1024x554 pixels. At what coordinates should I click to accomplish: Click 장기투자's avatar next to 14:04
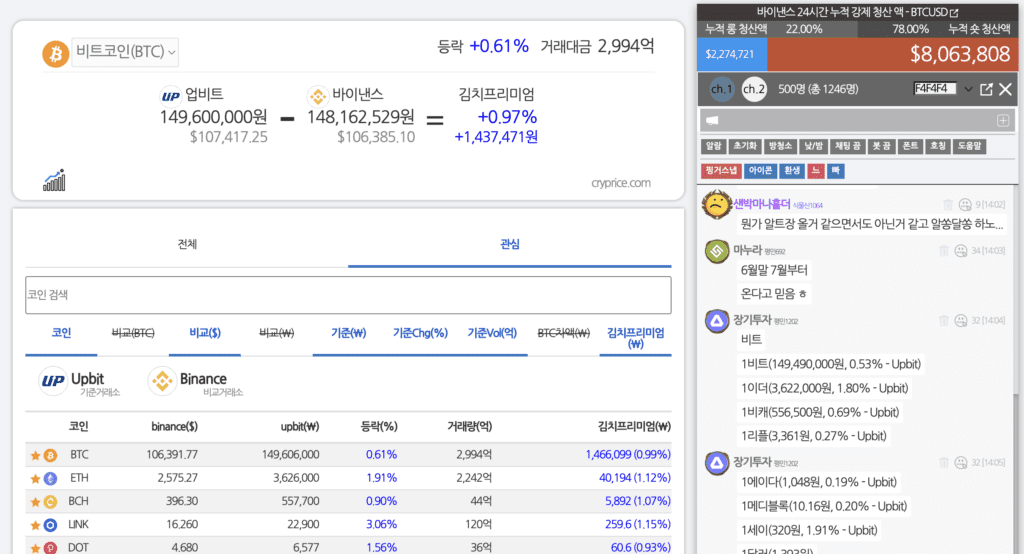pyautogui.click(x=717, y=321)
